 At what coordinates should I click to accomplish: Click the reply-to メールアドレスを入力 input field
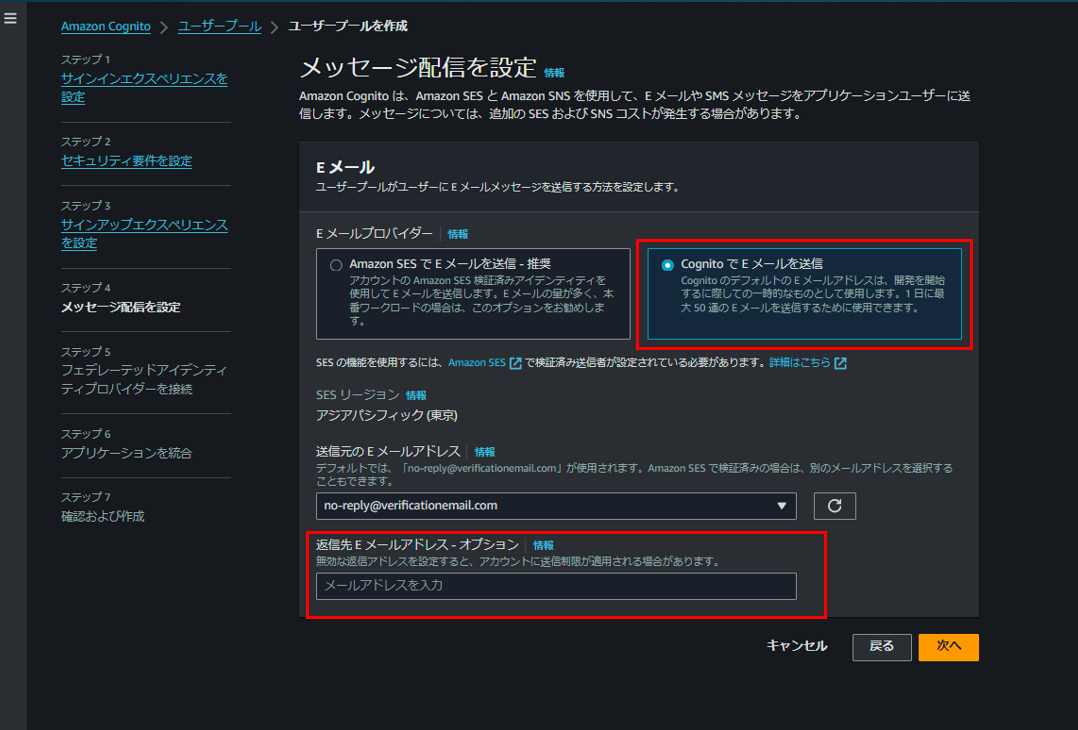click(556, 586)
